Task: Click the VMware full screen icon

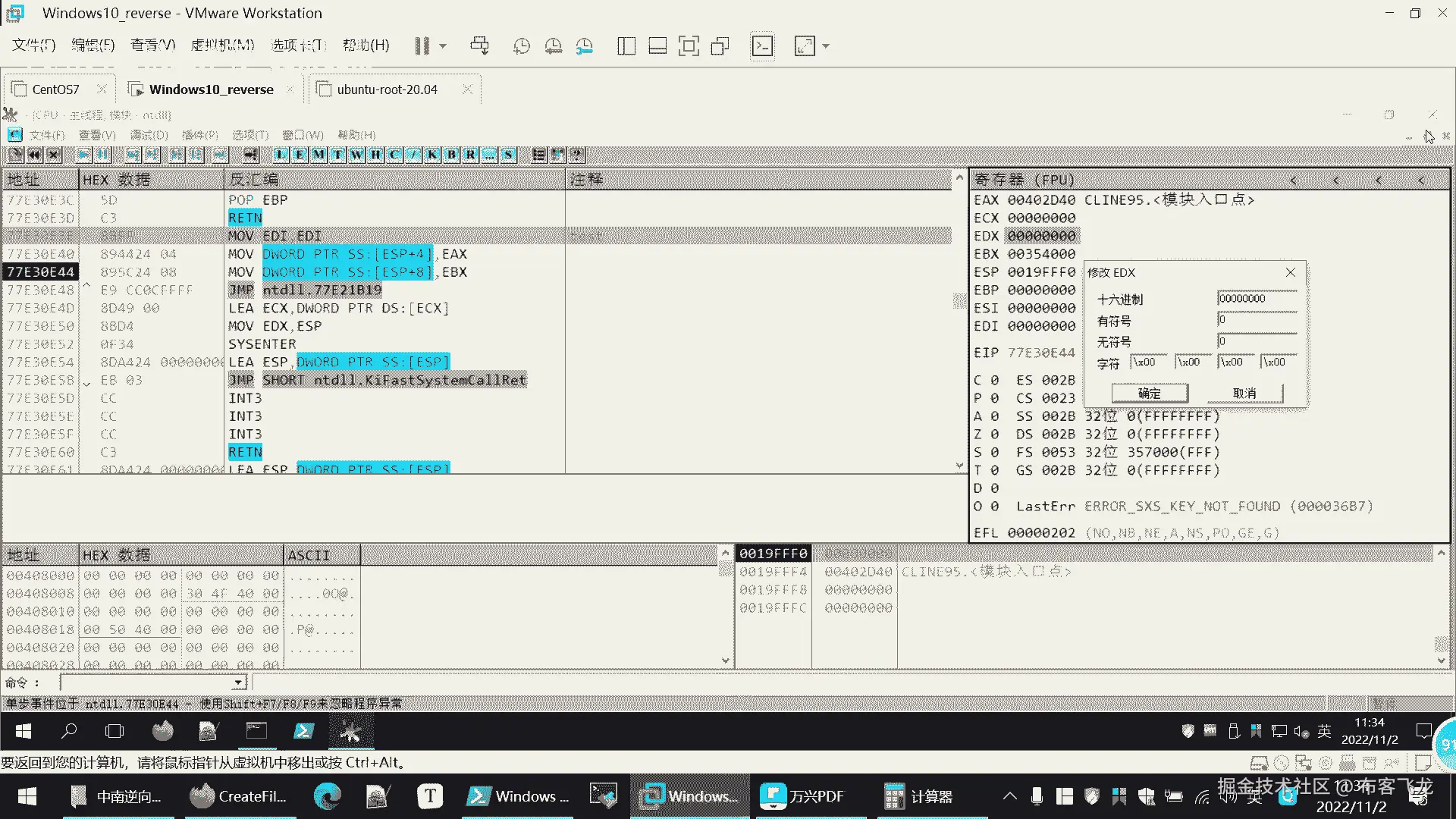Action: pyautogui.click(x=689, y=46)
